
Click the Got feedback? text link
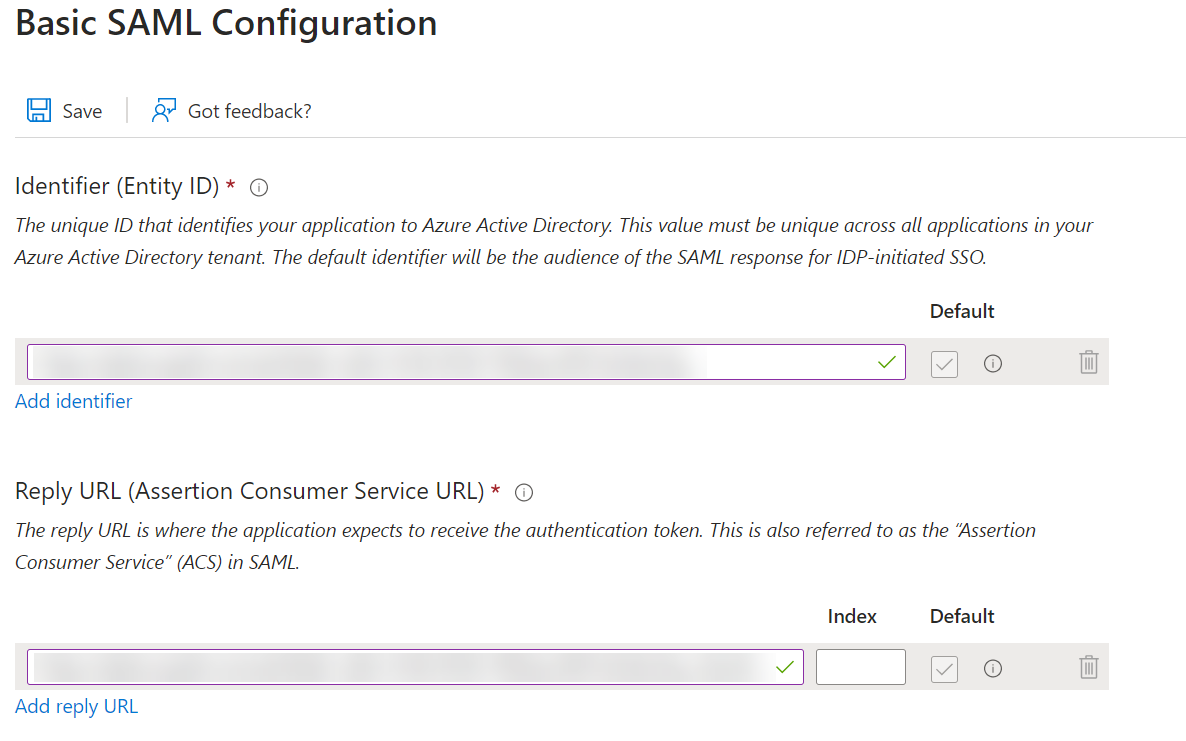249,110
